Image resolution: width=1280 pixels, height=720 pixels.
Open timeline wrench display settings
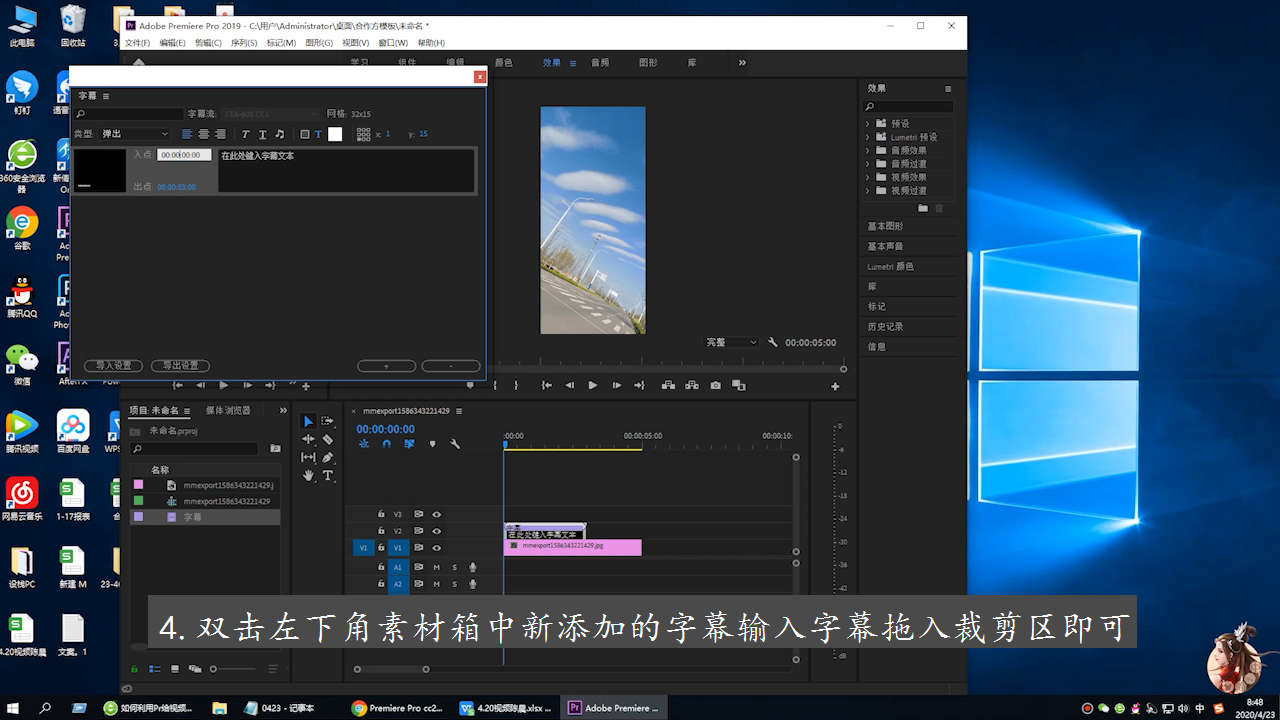tap(455, 444)
